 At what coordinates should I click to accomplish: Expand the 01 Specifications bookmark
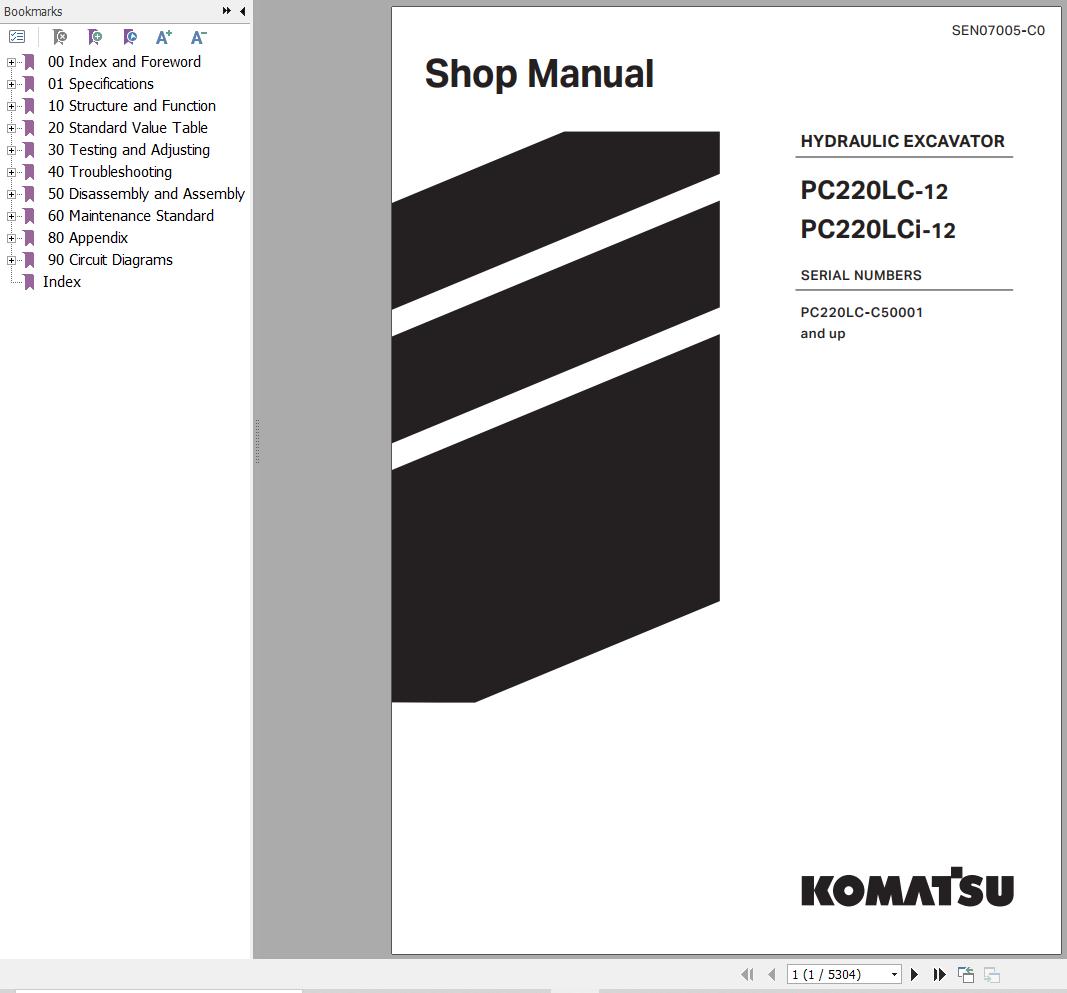(11, 84)
